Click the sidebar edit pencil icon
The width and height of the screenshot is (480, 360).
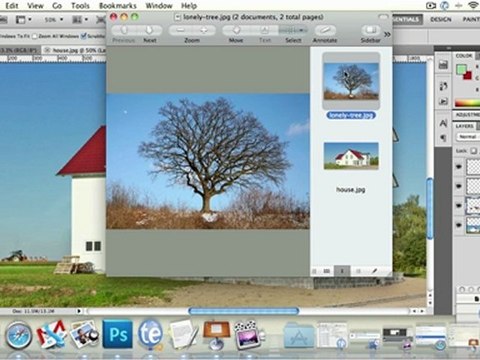(x=374, y=271)
